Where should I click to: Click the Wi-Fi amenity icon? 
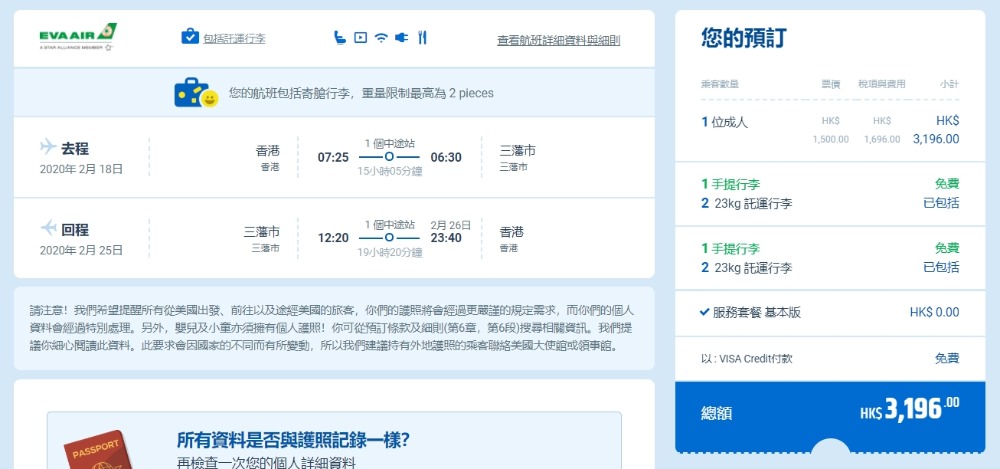click(381, 38)
